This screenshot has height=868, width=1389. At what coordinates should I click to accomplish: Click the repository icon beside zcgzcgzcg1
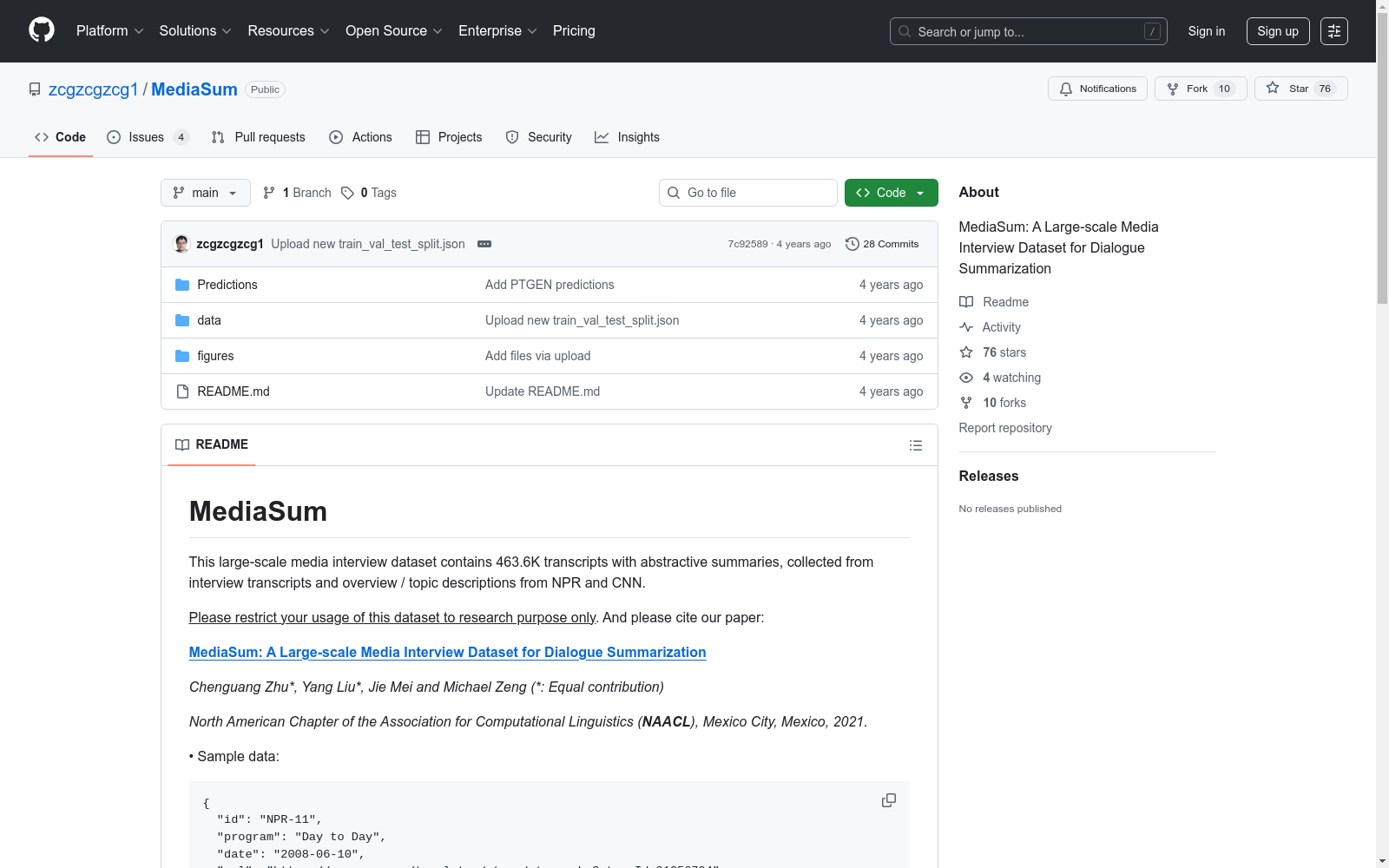[35, 89]
